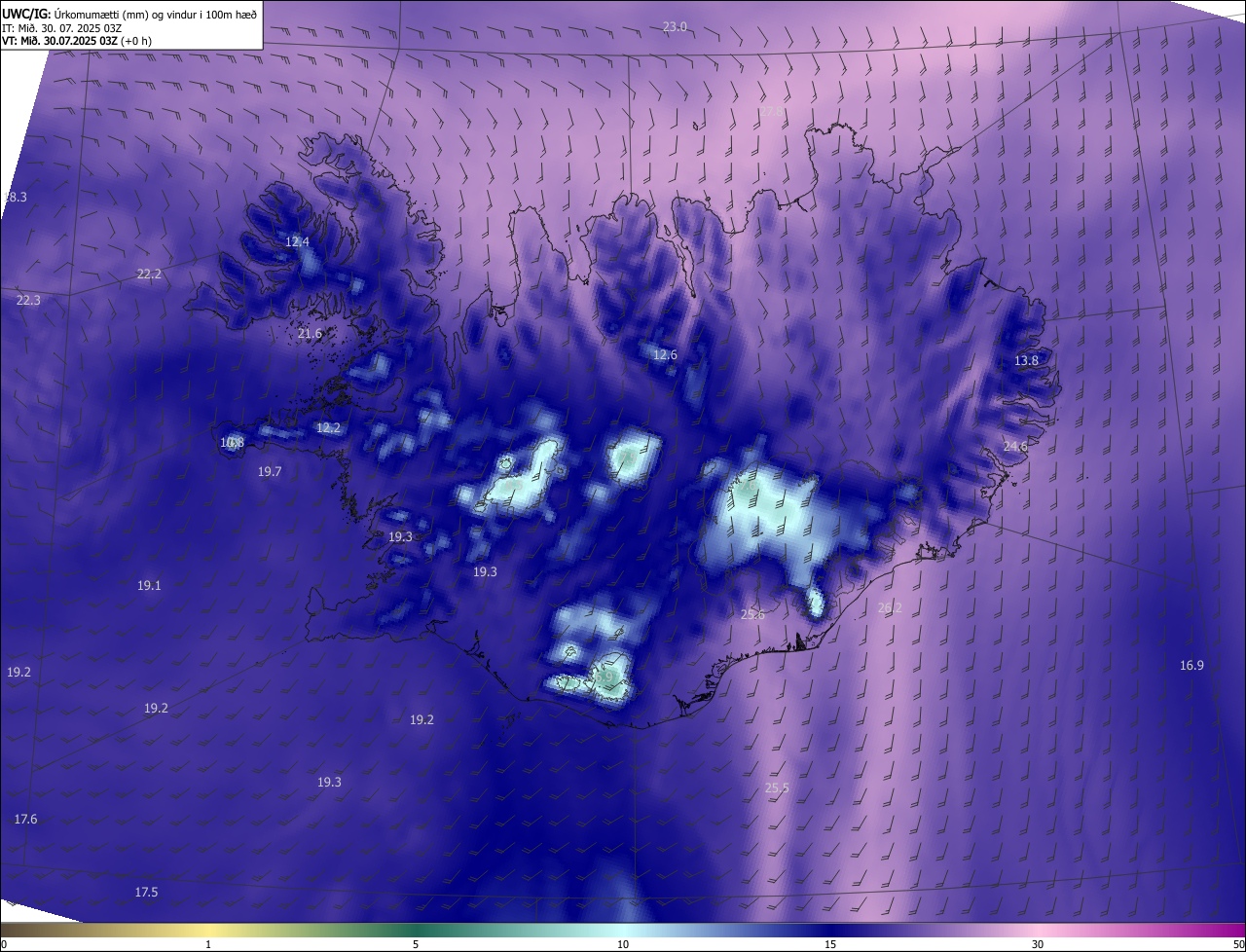Click the 'VT: Mið. 30.07.2025 03Z (+0 h)' line
Image resolution: width=1246 pixels, height=952 pixels.
[x=76, y=41]
